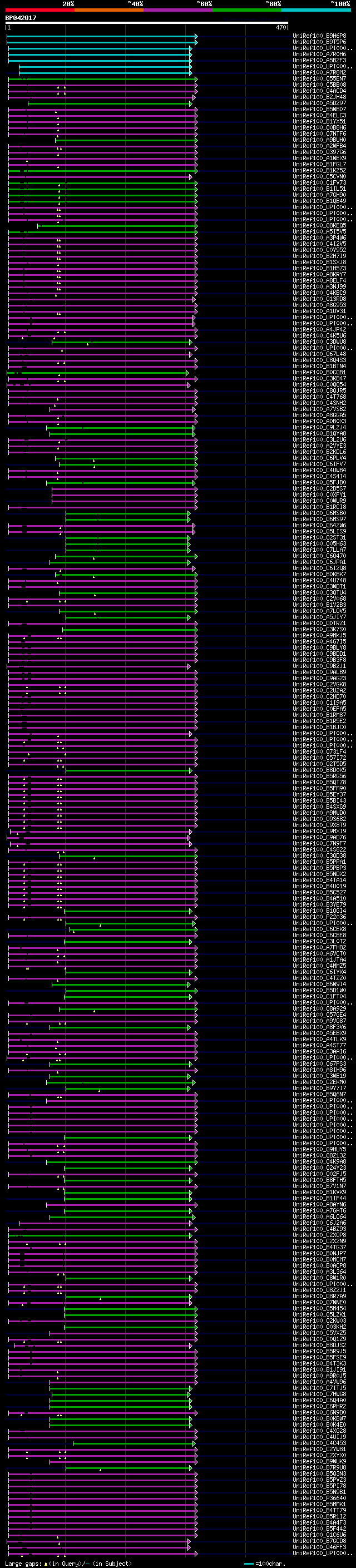Select hit UniRef100_B5C527
Viewport: 356px width, 1568px height.
click(319, 892)
